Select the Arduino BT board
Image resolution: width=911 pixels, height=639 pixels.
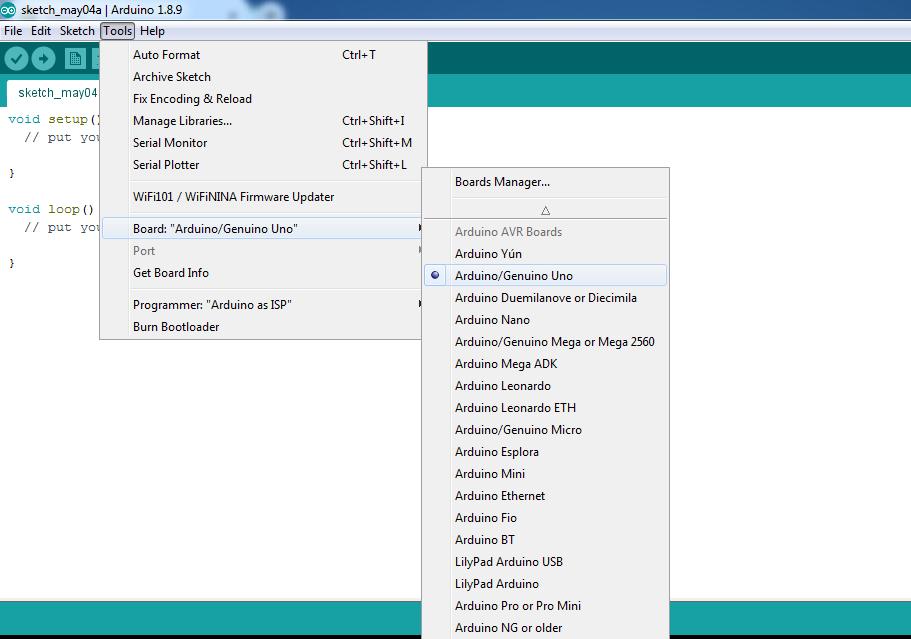tap(546, 540)
